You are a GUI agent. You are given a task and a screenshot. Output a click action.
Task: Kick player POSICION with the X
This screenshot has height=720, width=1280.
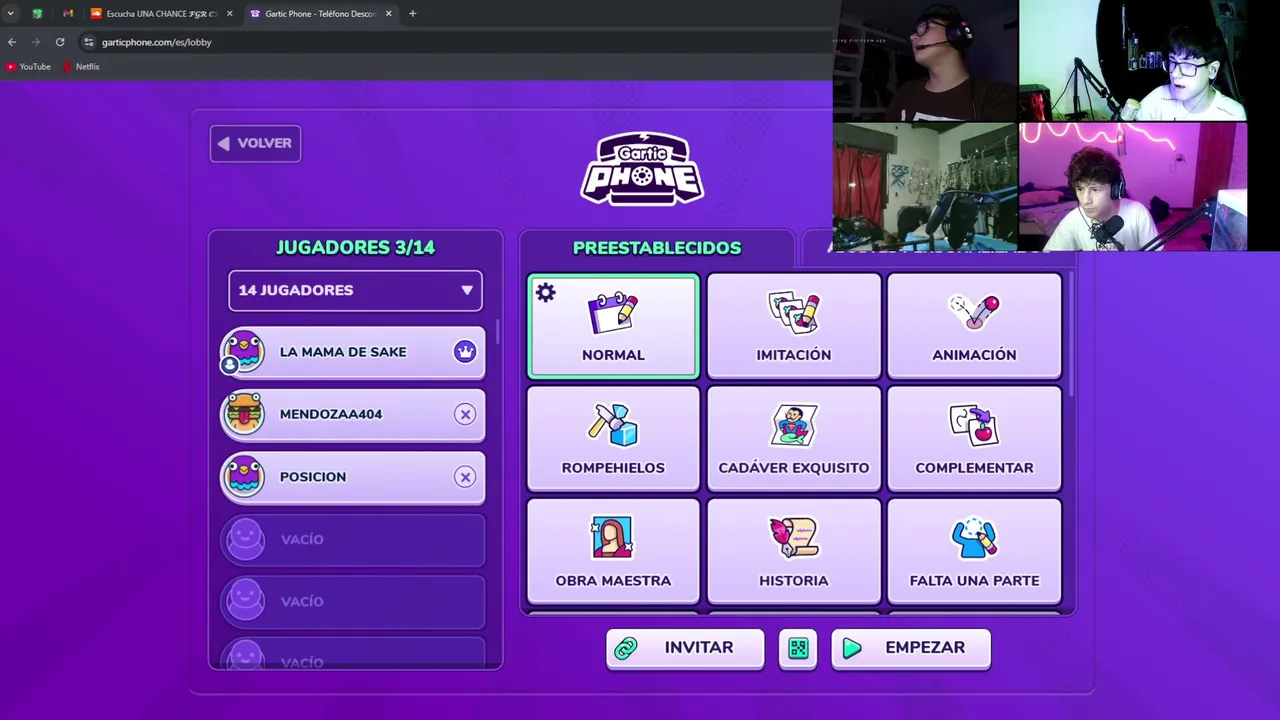pyautogui.click(x=465, y=477)
